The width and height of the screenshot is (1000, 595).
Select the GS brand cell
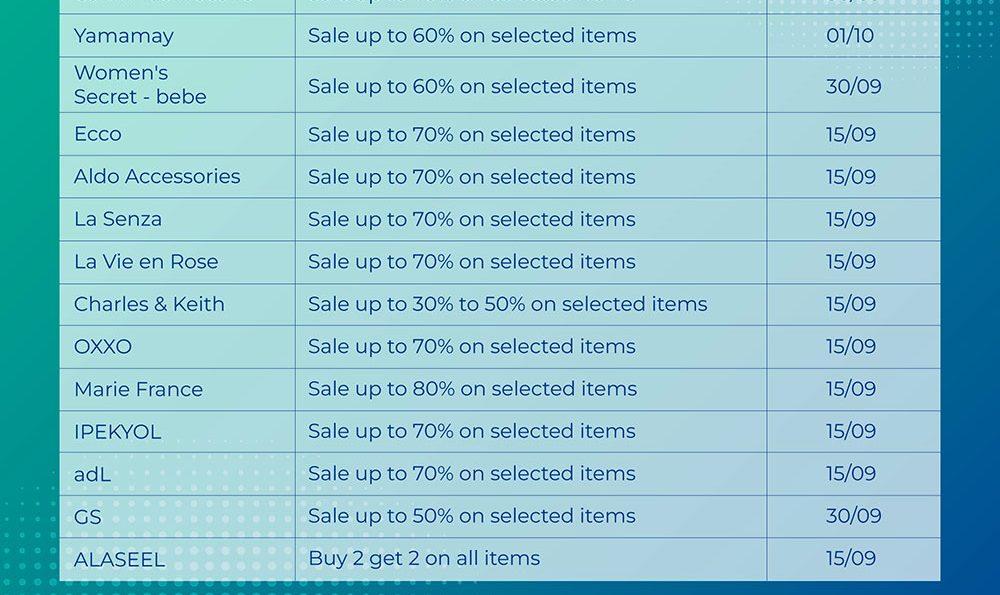88,517
